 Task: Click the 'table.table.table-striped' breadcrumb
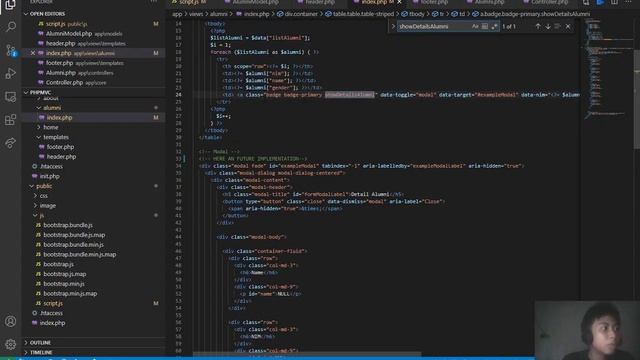pos(363,14)
